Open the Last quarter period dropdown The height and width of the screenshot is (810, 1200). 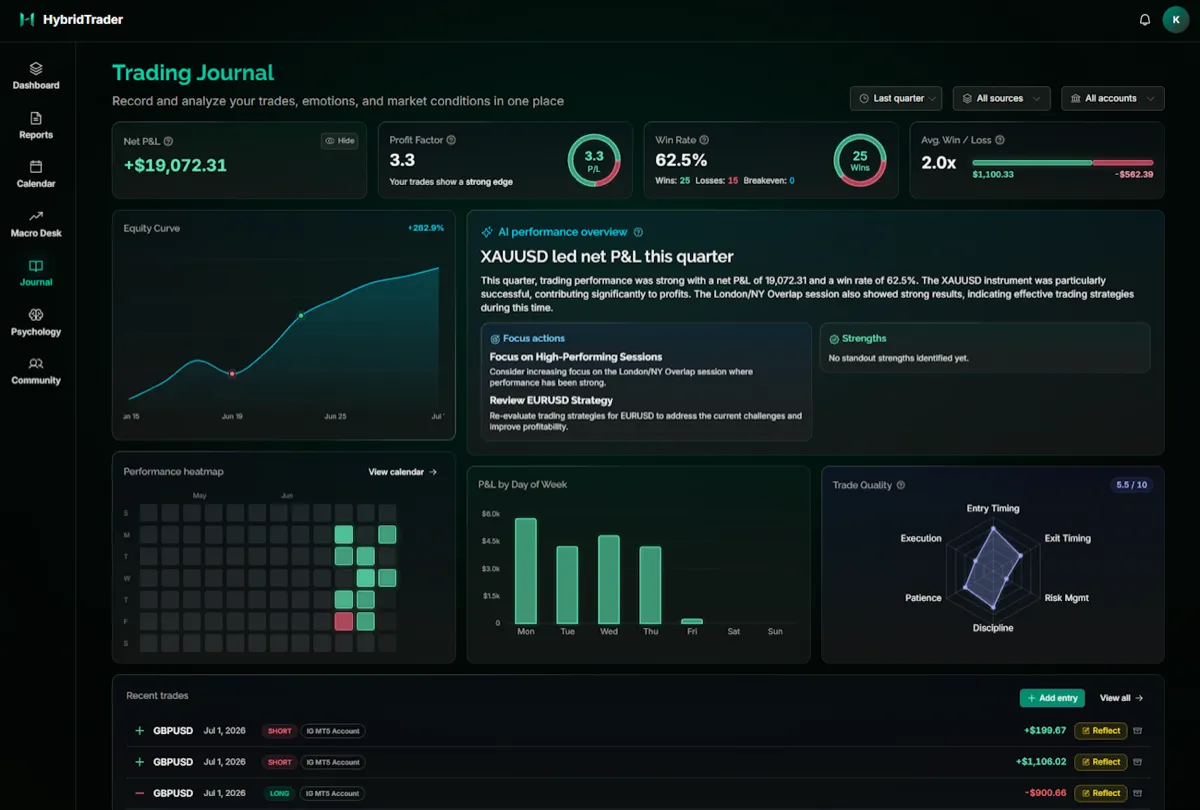(x=897, y=98)
